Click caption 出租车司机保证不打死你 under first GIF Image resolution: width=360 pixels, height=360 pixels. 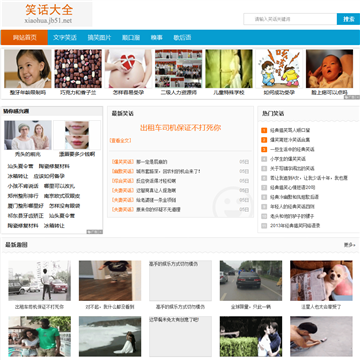[x=39, y=307]
